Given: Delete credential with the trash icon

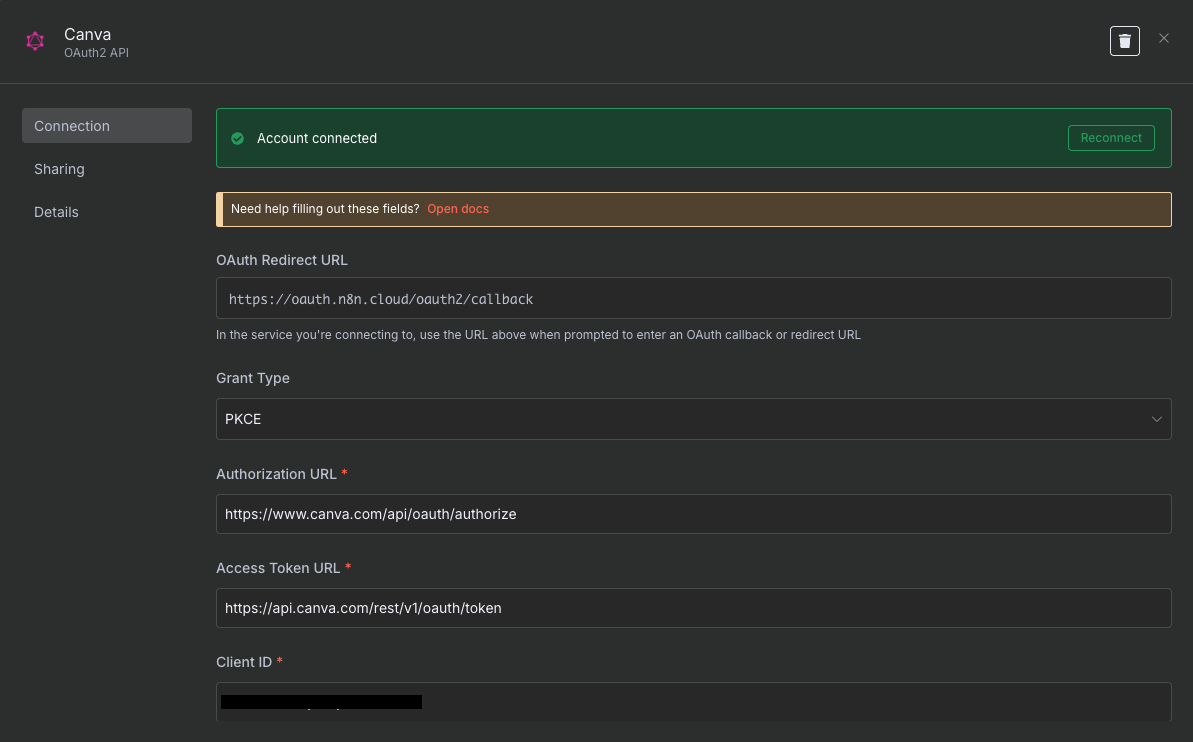Looking at the screenshot, I should tap(1125, 41).
